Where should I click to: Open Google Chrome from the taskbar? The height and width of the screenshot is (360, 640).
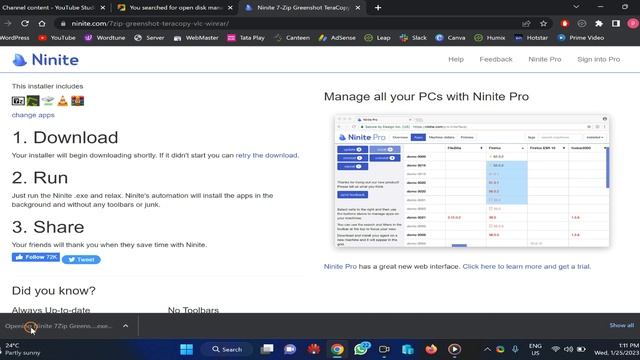337,349
